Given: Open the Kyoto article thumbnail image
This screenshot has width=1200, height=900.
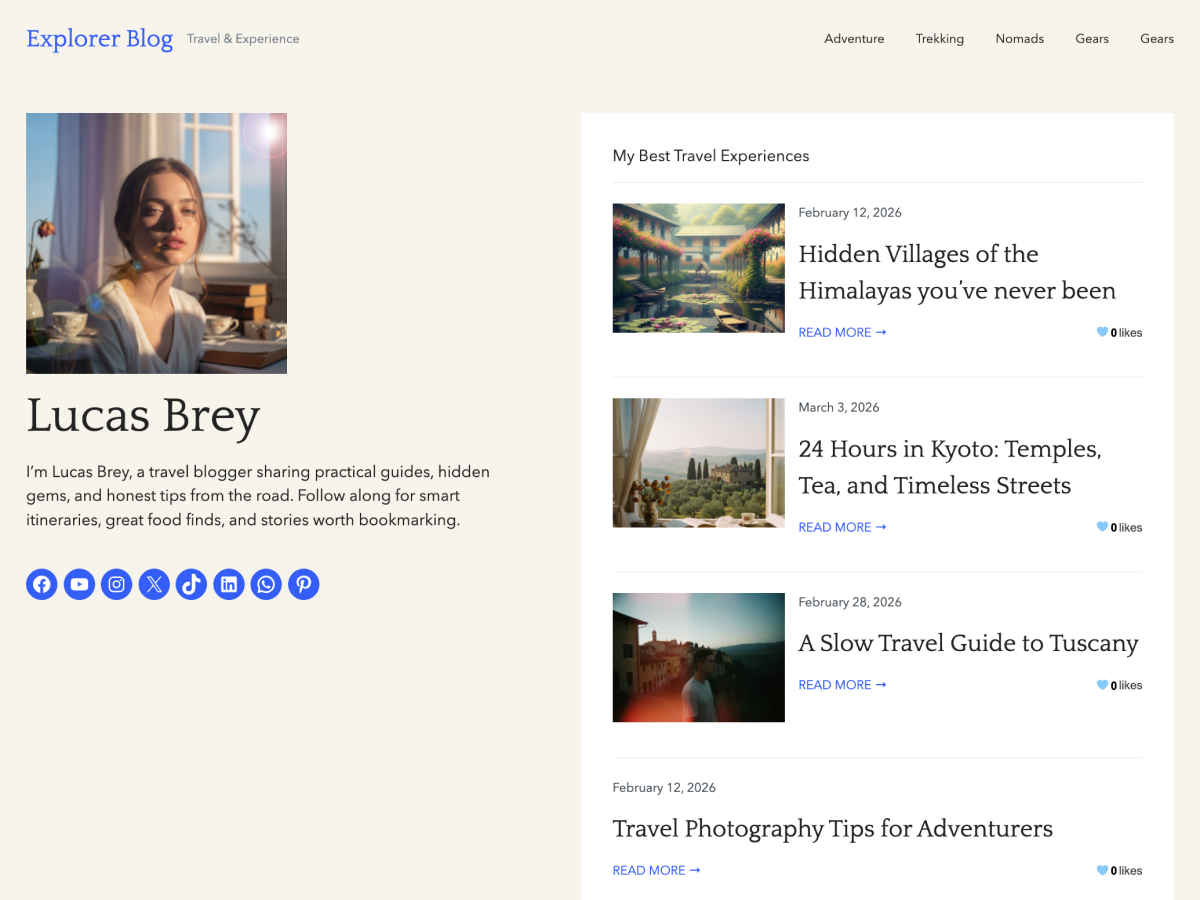Looking at the screenshot, I should (698, 463).
